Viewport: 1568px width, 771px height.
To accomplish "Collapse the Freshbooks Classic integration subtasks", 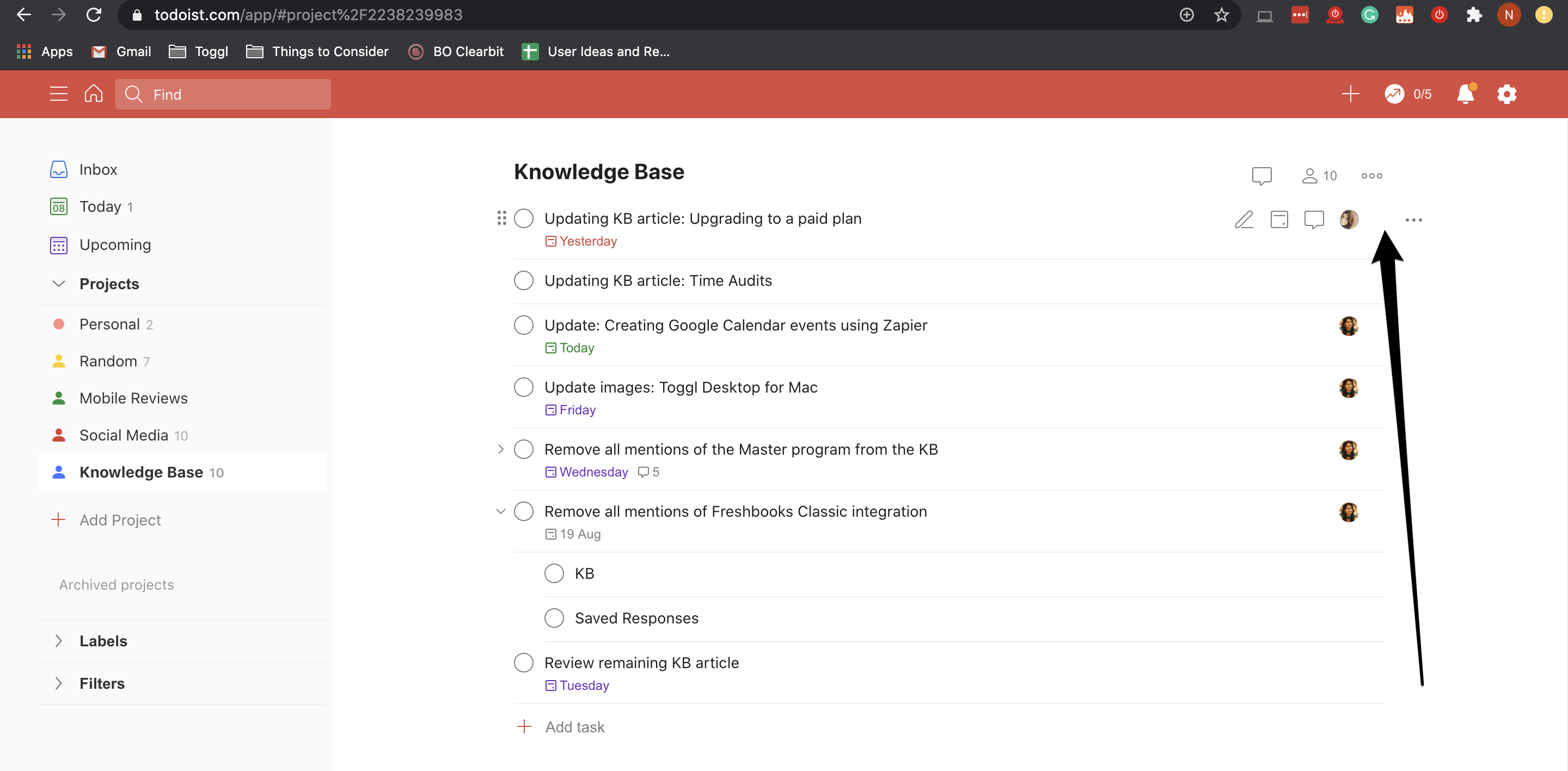I will click(x=500, y=511).
